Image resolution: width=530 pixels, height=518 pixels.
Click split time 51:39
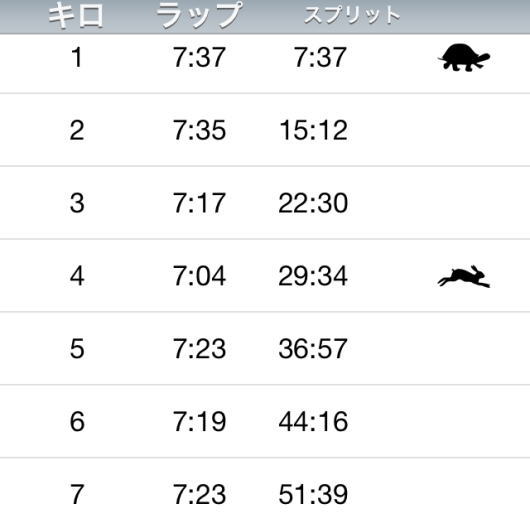pos(313,494)
